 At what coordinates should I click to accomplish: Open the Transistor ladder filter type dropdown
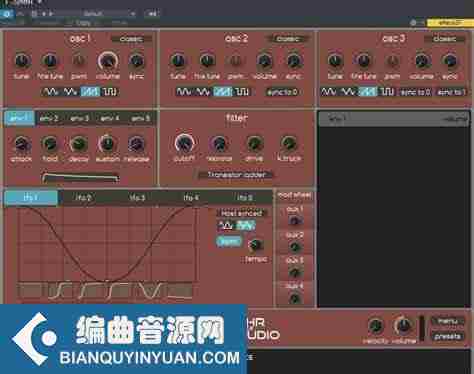(236, 175)
